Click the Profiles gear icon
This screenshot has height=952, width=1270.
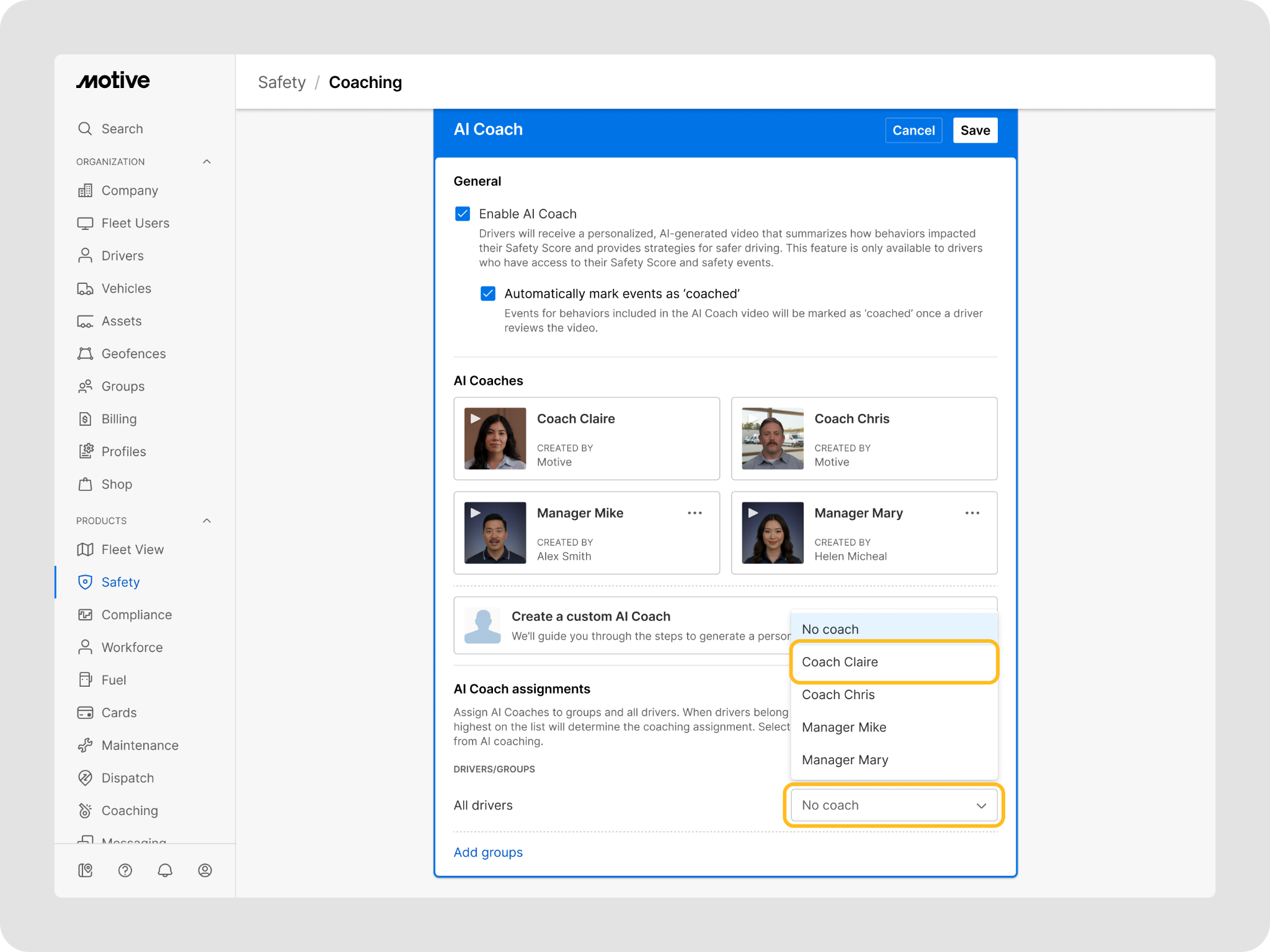coord(85,451)
